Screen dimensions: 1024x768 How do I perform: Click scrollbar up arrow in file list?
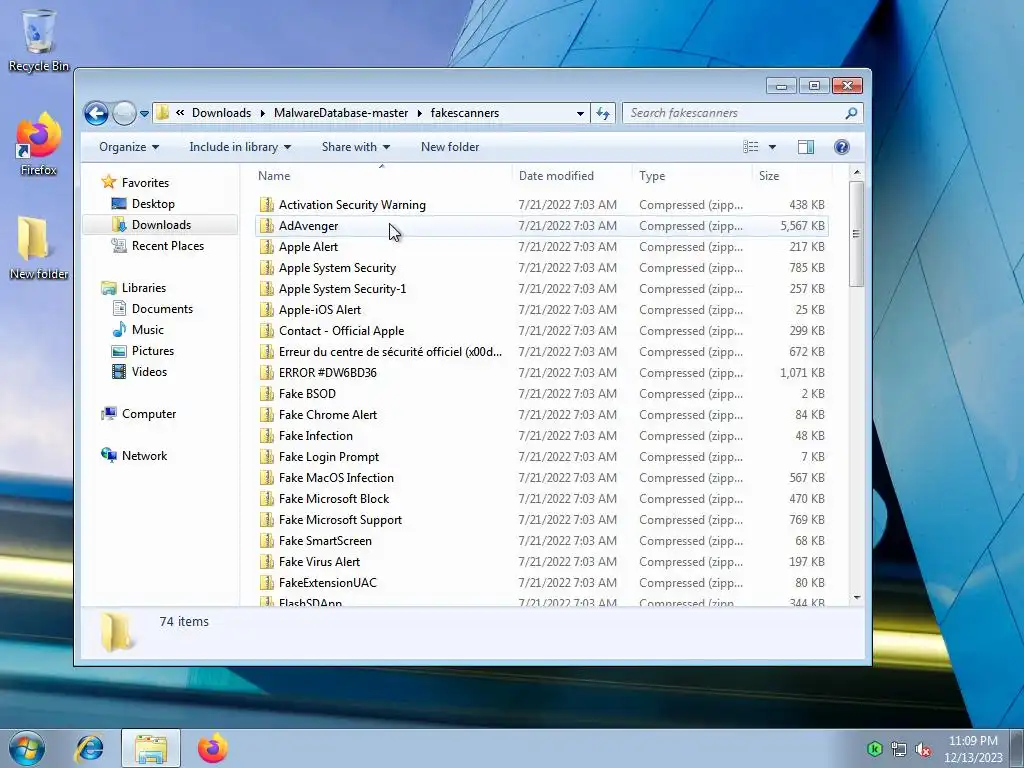857,172
